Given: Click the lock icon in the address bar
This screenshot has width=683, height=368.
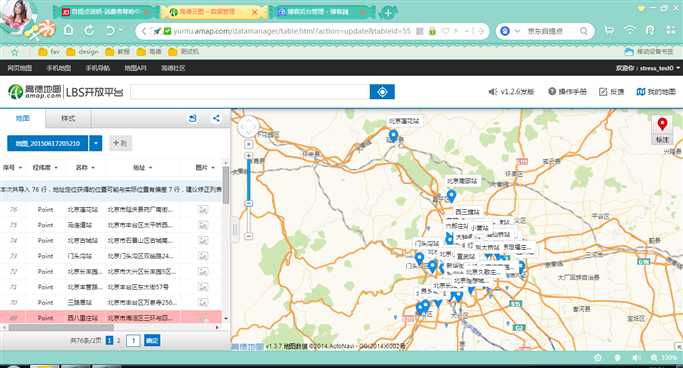Looking at the screenshot, I should pos(432,31).
